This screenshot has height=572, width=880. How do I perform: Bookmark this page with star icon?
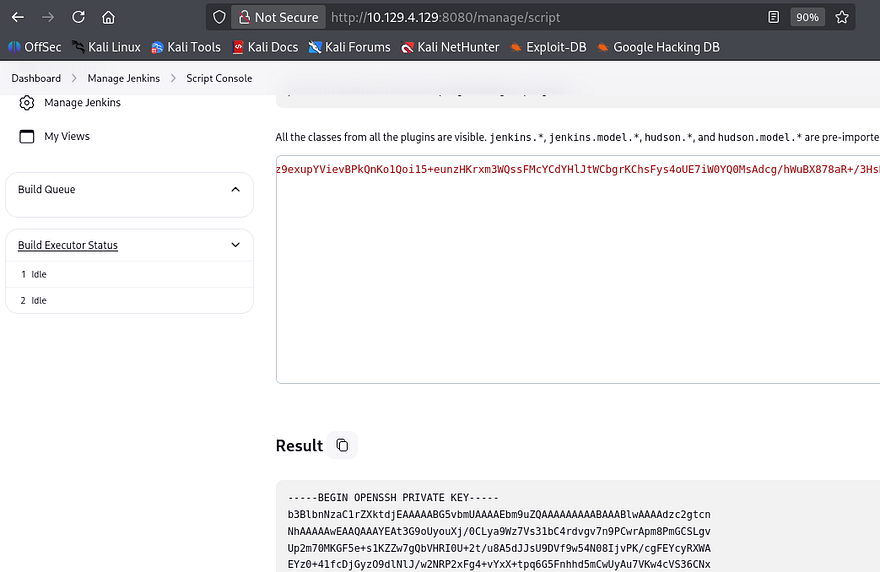click(x=842, y=17)
